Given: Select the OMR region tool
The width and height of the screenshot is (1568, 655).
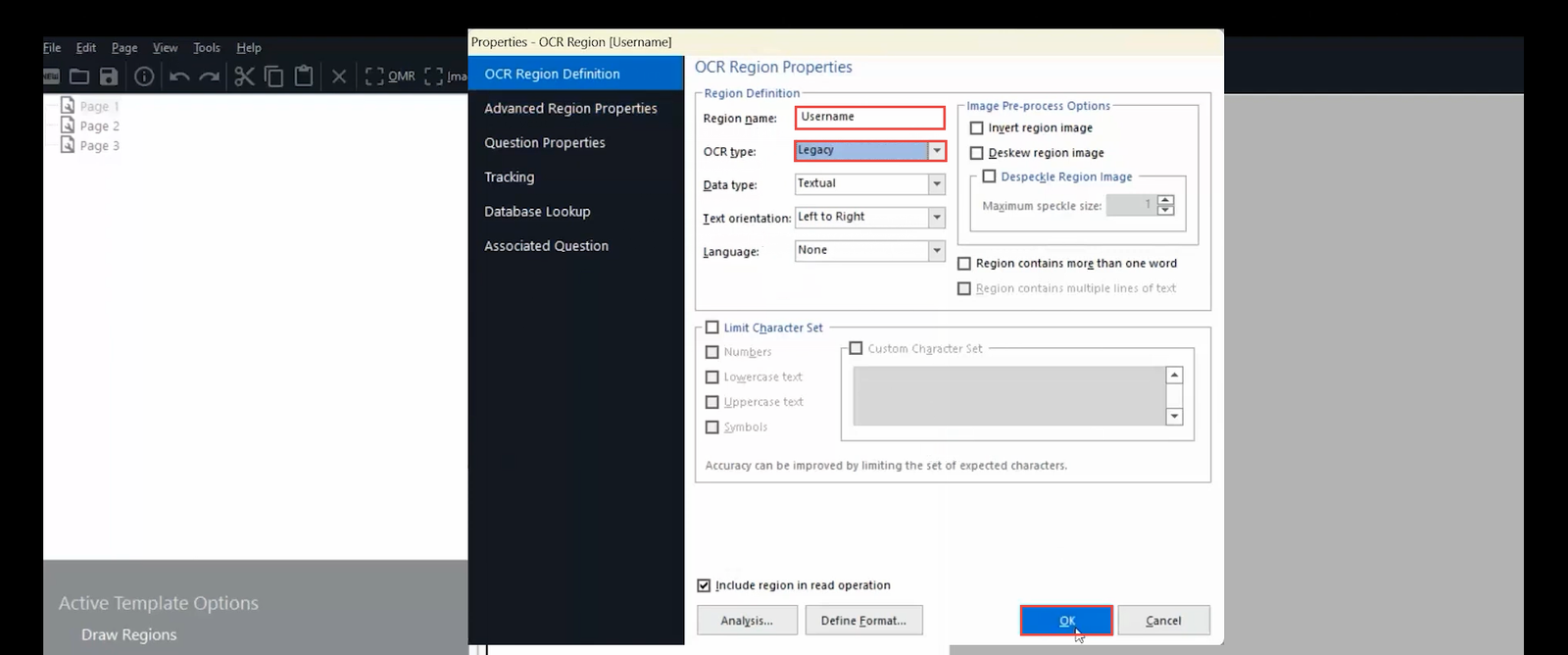Looking at the screenshot, I should click(390, 76).
